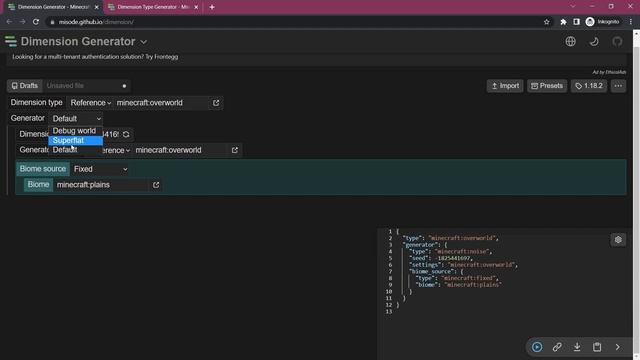Copy share link chain icon

point(557,347)
